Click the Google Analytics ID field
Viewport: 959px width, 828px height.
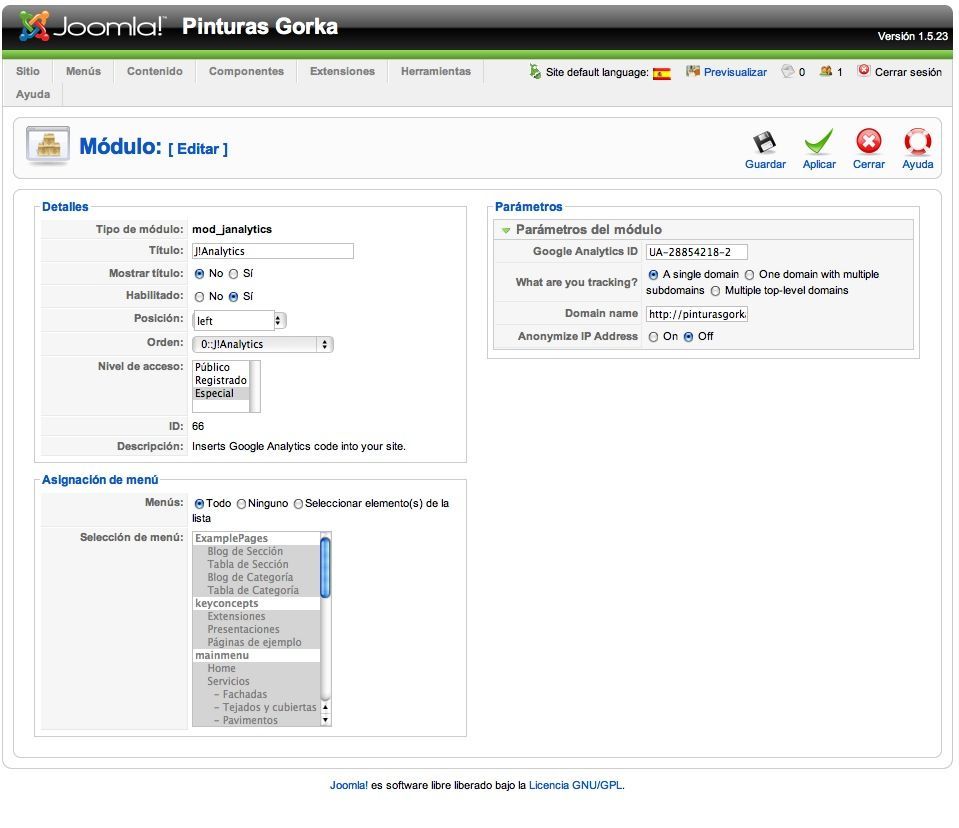point(697,252)
